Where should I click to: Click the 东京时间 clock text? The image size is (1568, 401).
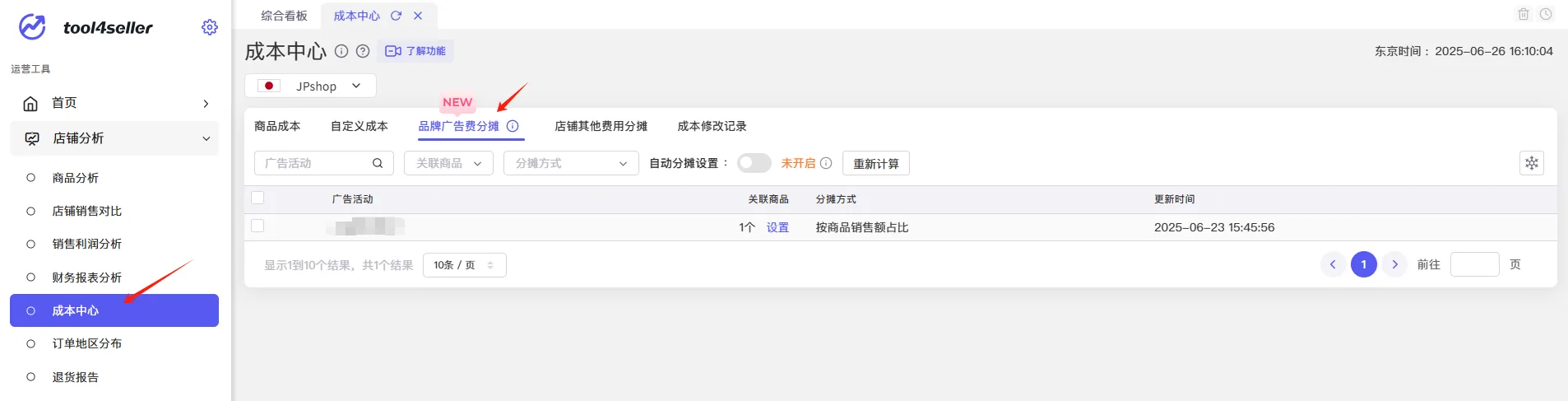[x=1464, y=51]
